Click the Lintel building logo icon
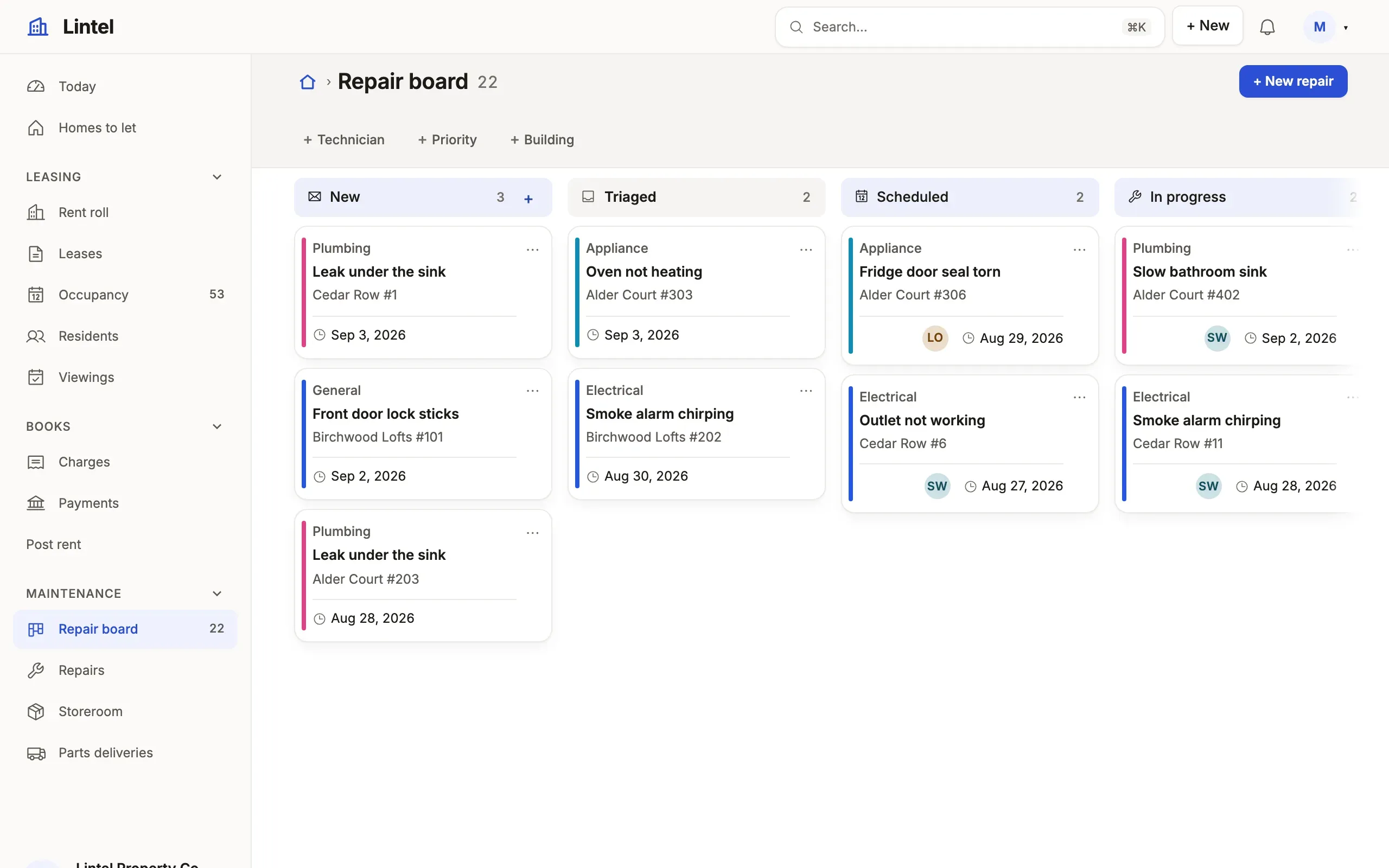Viewport: 1389px width, 868px height. (x=38, y=27)
